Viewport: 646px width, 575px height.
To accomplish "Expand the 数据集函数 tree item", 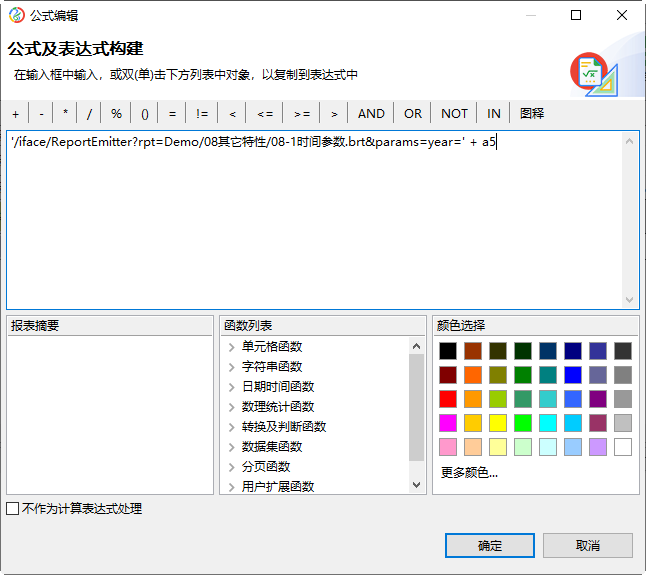I will click(x=232, y=447).
